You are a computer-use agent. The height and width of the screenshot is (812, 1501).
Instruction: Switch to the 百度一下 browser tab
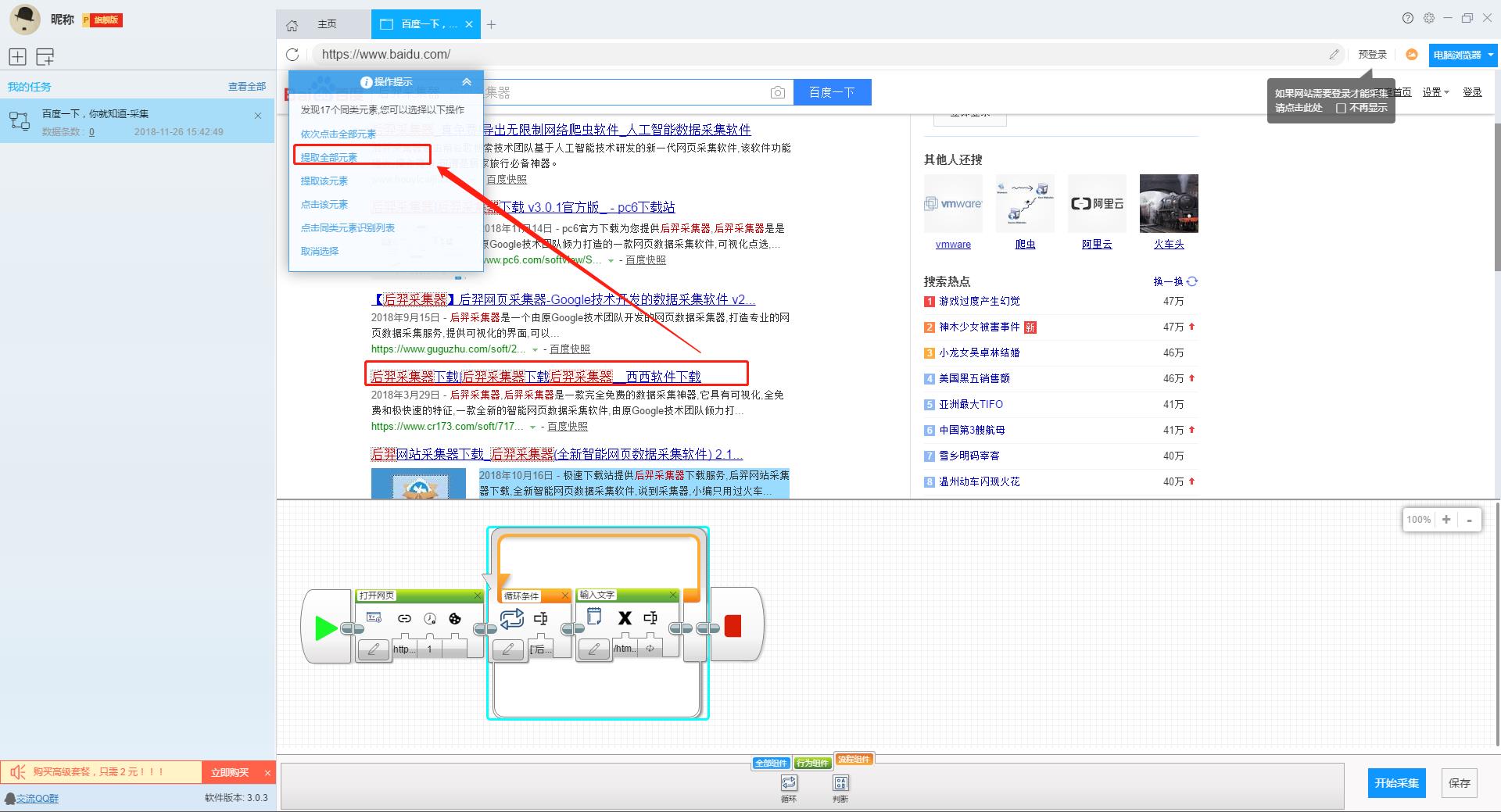426,24
